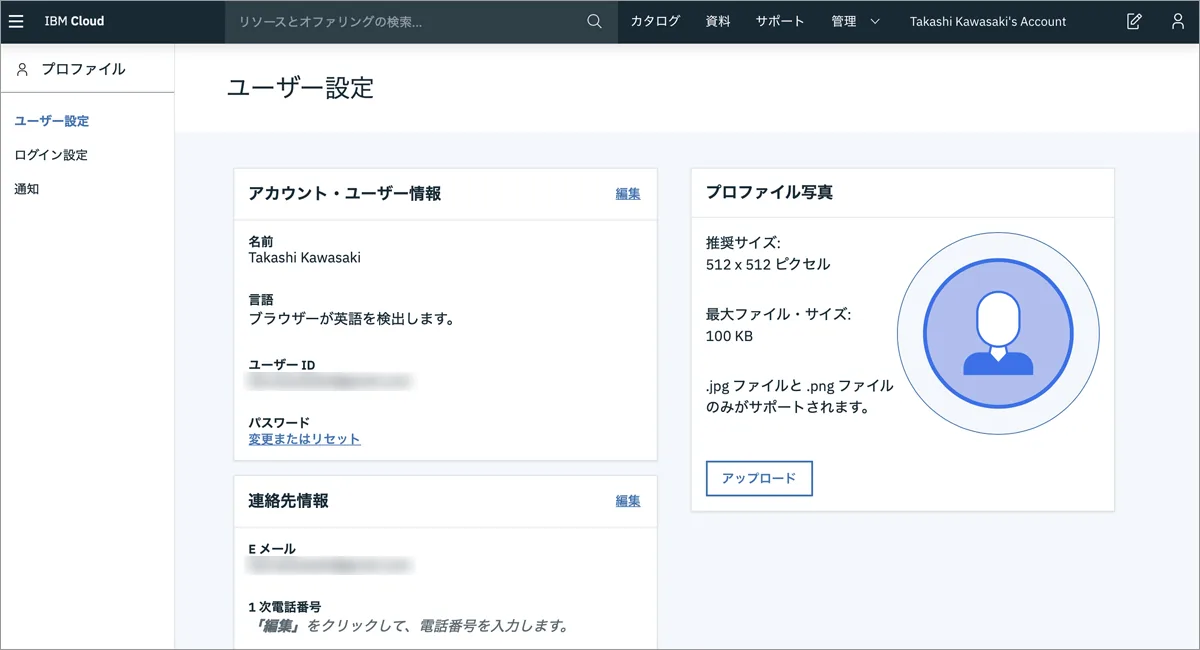Click the 変更またはリセット password link
This screenshot has width=1200, height=650.
click(304, 439)
